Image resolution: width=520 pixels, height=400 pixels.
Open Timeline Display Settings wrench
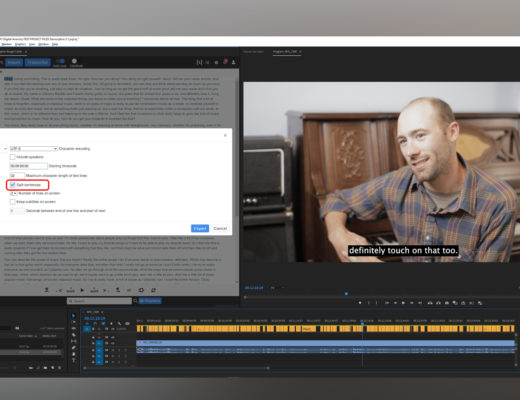119,324
